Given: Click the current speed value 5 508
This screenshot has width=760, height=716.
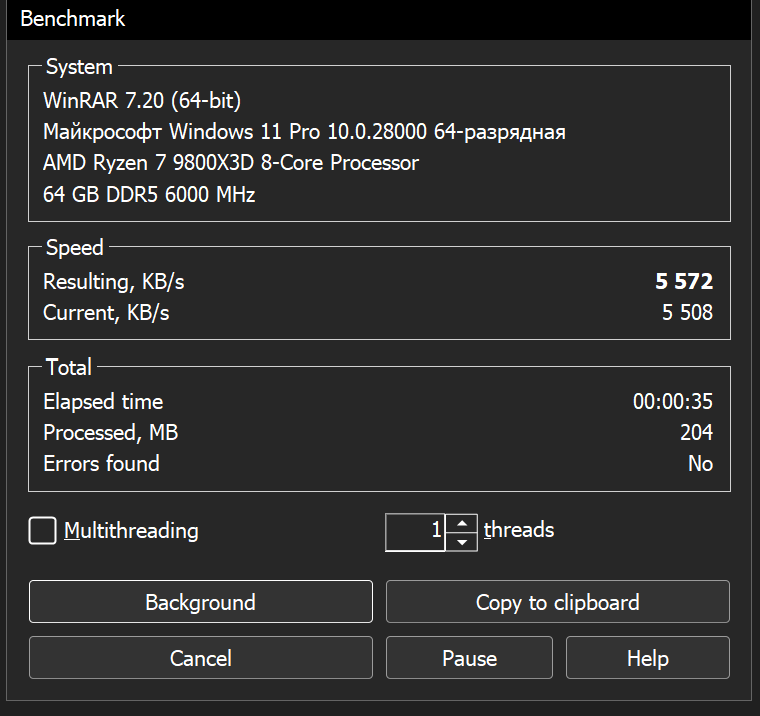Looking at the screenshot, I should click(x=687, y=312).
